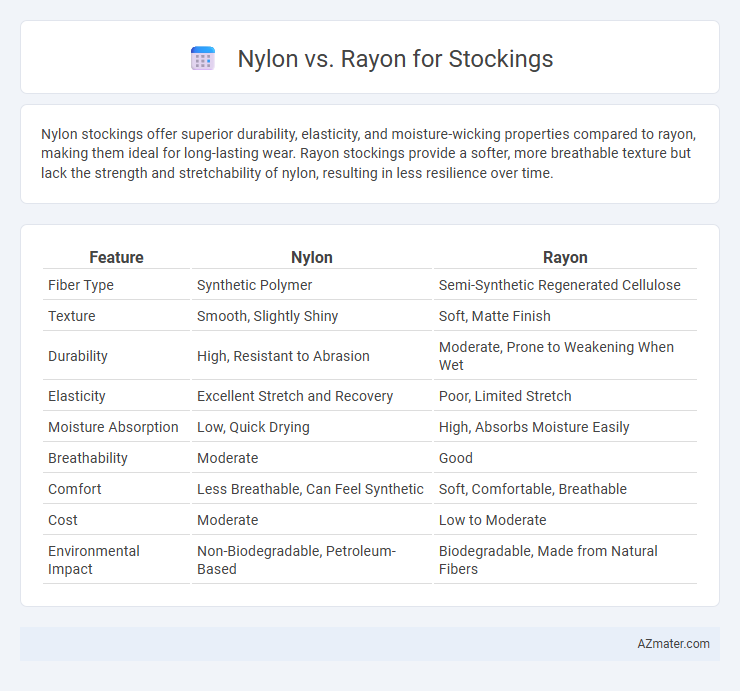
Task: Click the Cost row label
Action: pos(63,520)
